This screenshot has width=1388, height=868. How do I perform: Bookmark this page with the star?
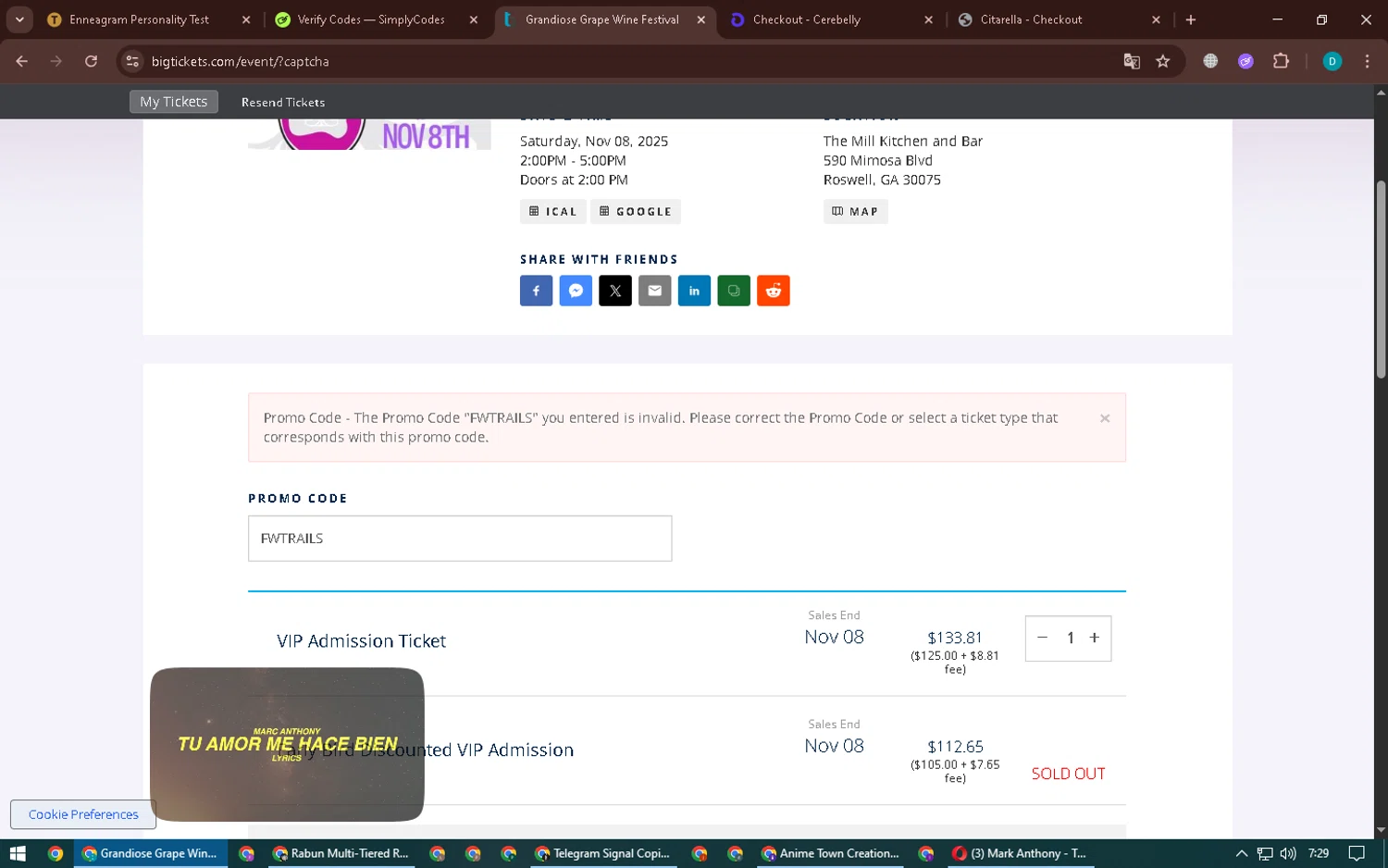pos(1163,61)
